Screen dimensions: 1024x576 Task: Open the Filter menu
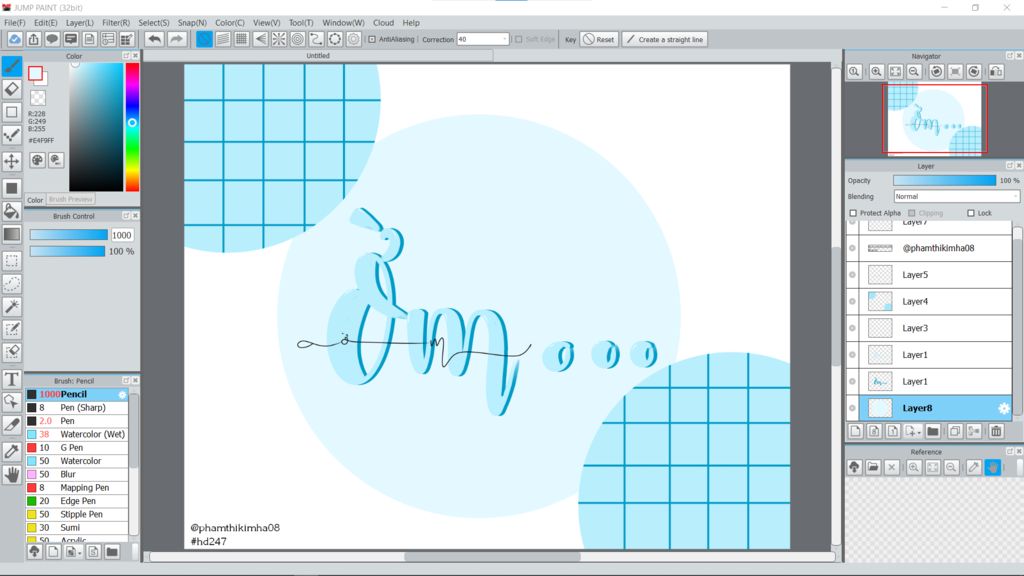[116, 23]
